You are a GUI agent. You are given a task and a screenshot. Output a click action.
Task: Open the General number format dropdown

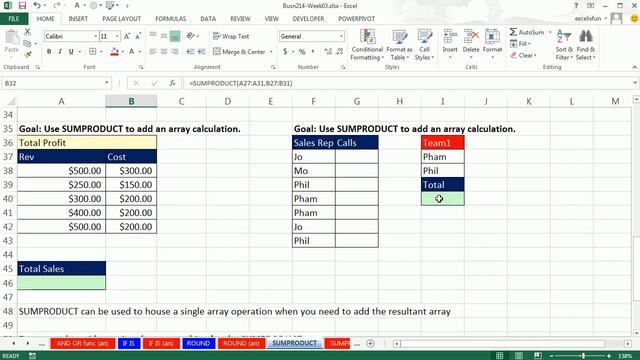[x=341, y=36]
